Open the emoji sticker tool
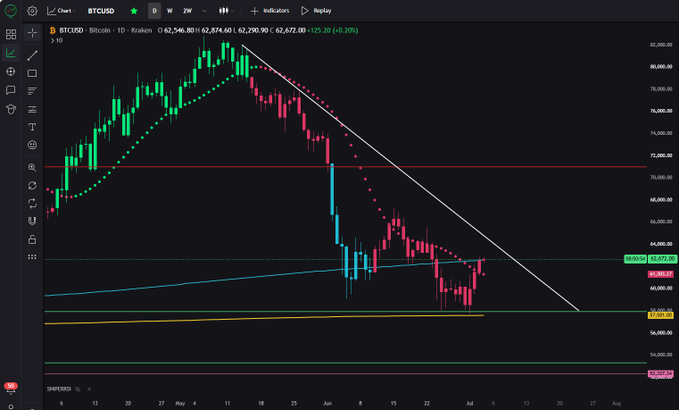This screenshot has width=679, height=410. point(32,145)
